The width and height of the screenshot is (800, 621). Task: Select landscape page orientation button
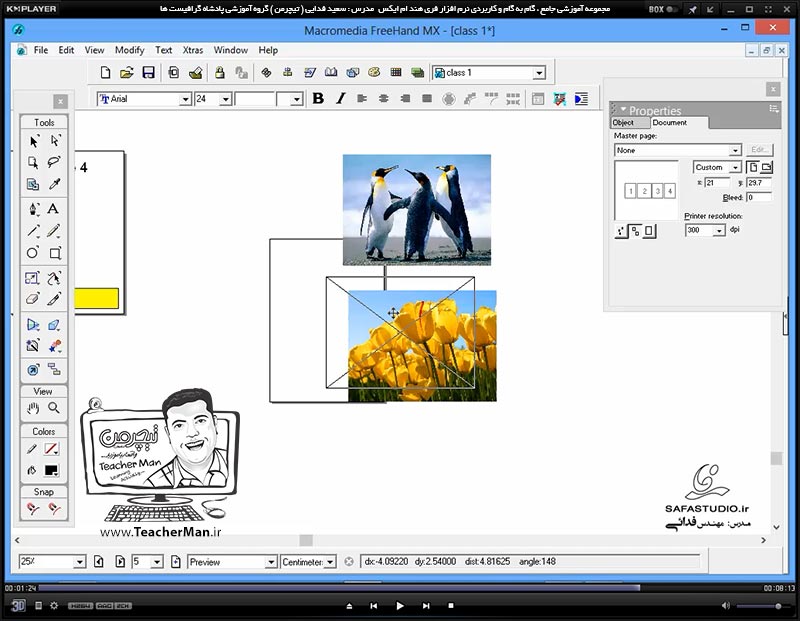[x=766, y=167]
